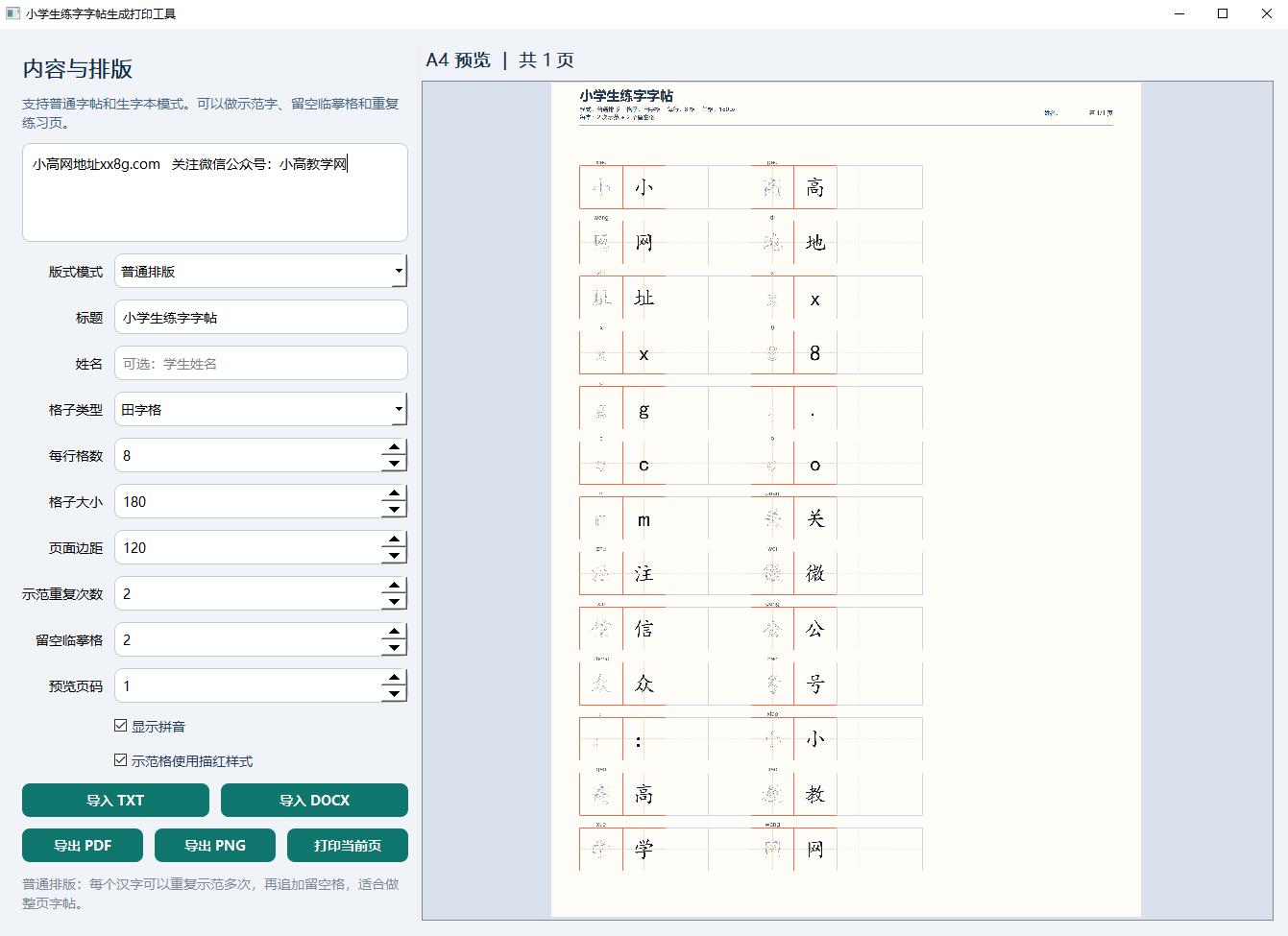Minimize the application window

tap(1180, 13)
